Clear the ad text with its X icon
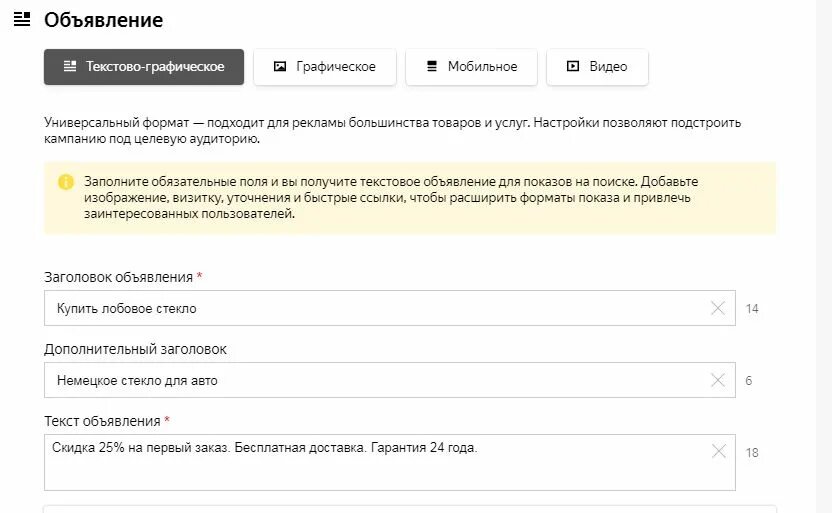This screenshot has height=513, width=832. 718,451
